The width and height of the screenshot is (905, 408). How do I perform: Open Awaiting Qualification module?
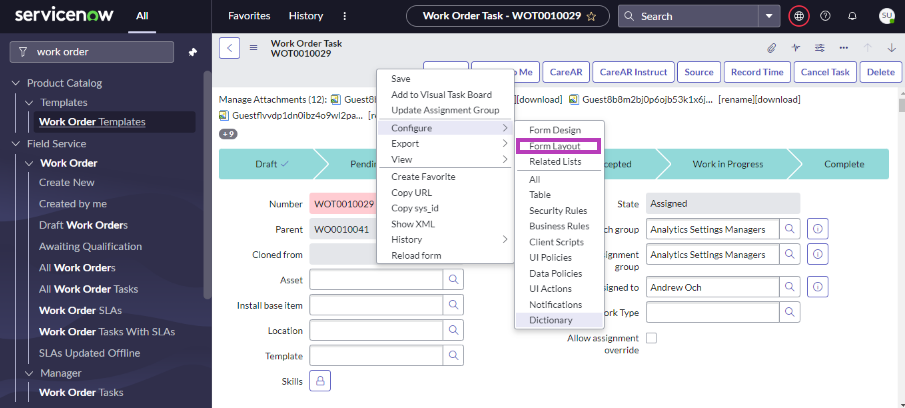pos(90,246)
